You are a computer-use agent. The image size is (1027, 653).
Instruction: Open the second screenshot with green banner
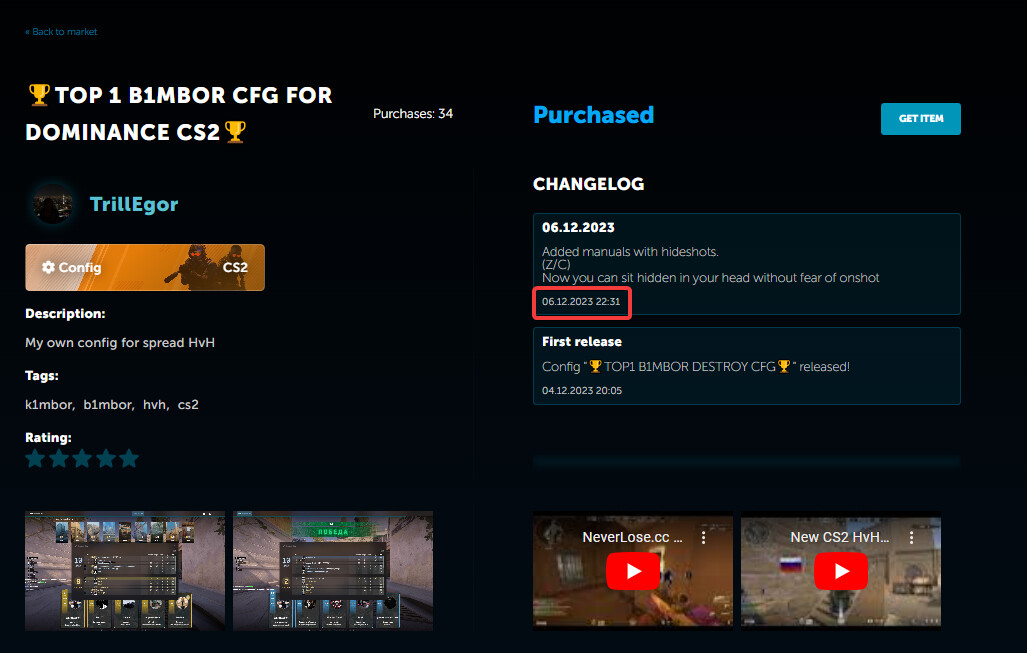[x=333, y=571]
